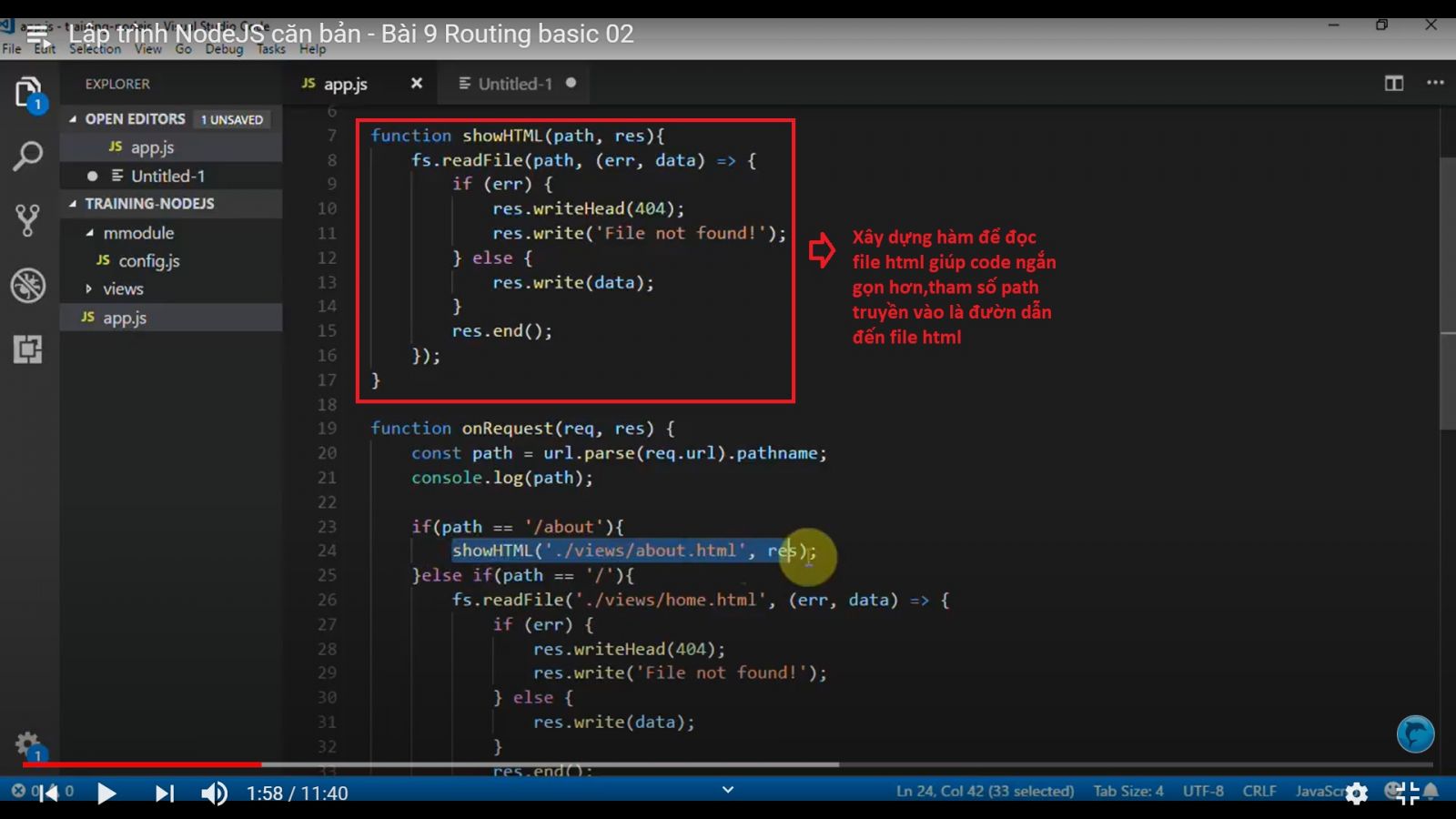Click the 1 UNSAVED badge

coord(232,119)
